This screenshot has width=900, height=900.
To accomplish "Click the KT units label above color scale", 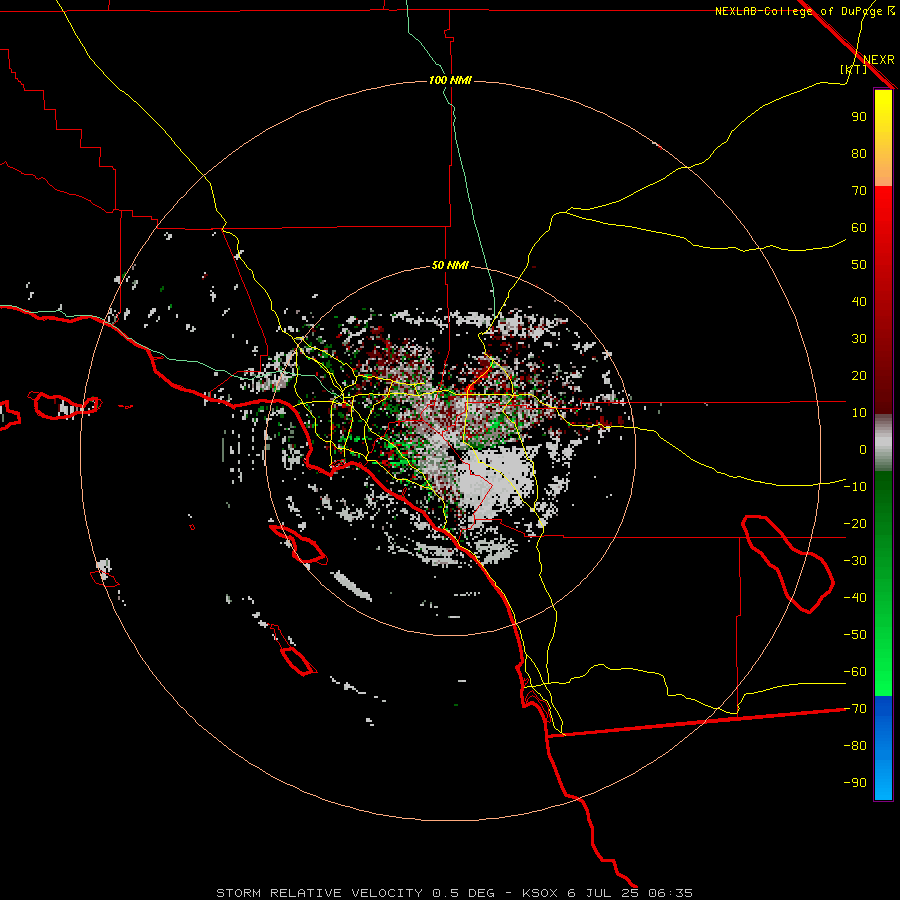I will [854, 69].
